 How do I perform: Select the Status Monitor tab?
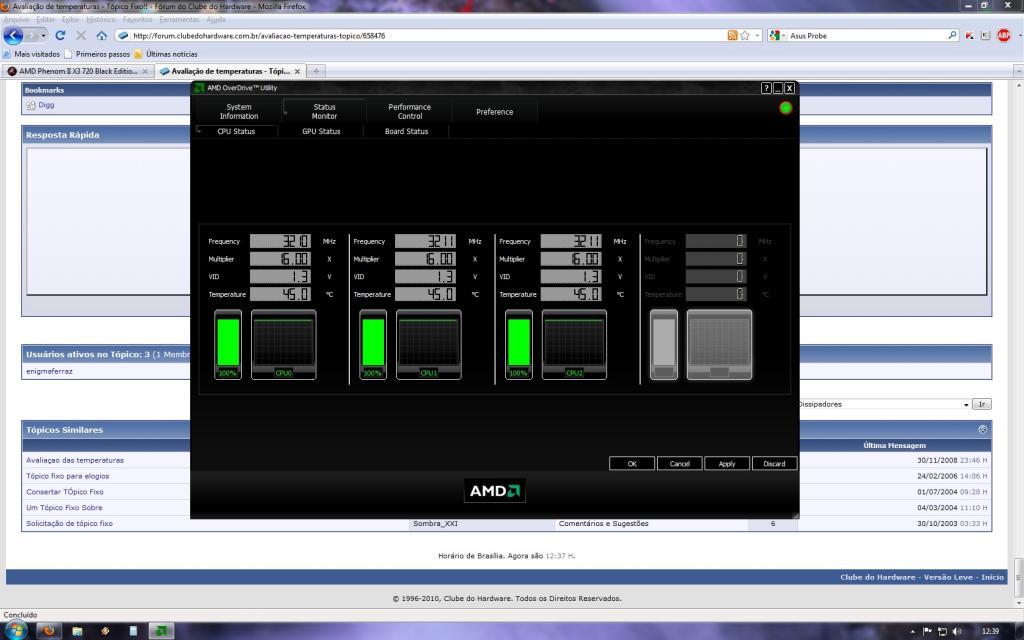point(324,112)
